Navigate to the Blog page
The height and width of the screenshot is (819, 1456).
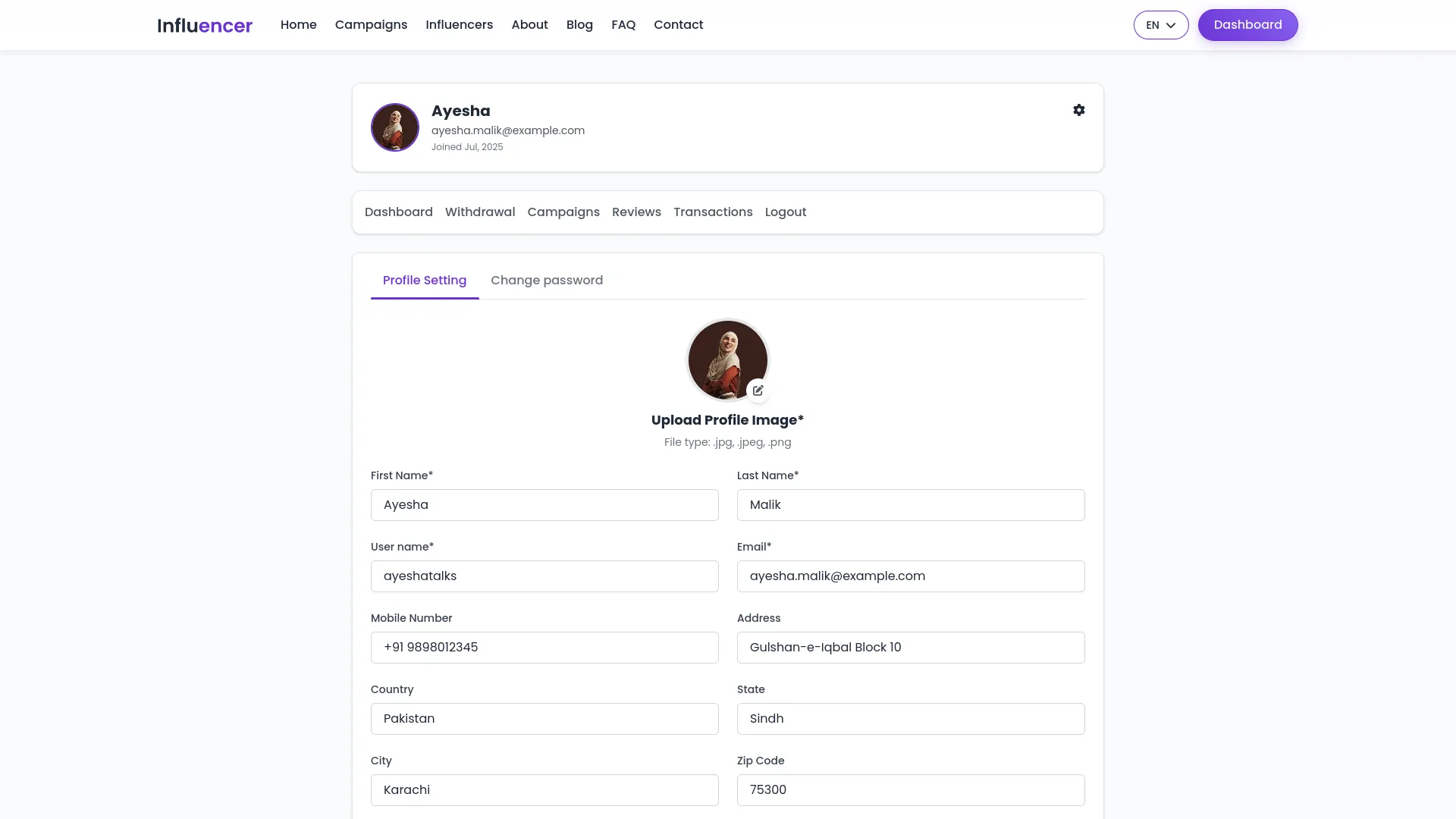(x=579, y=25)
